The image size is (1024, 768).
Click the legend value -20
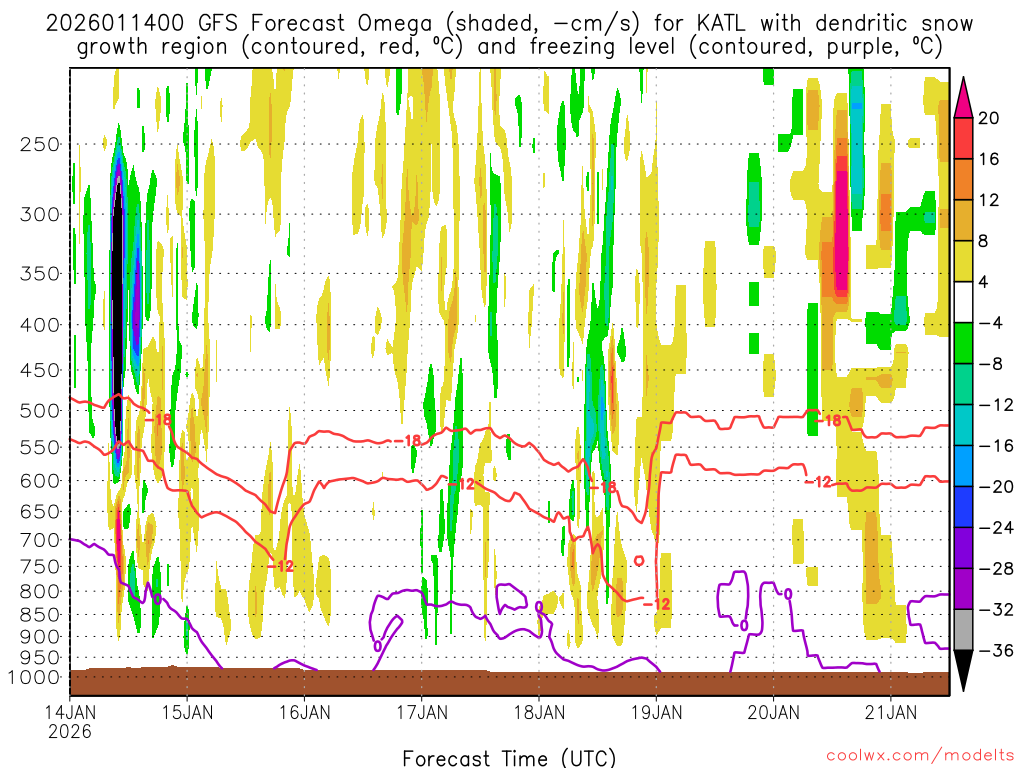(x=996, y=487)
